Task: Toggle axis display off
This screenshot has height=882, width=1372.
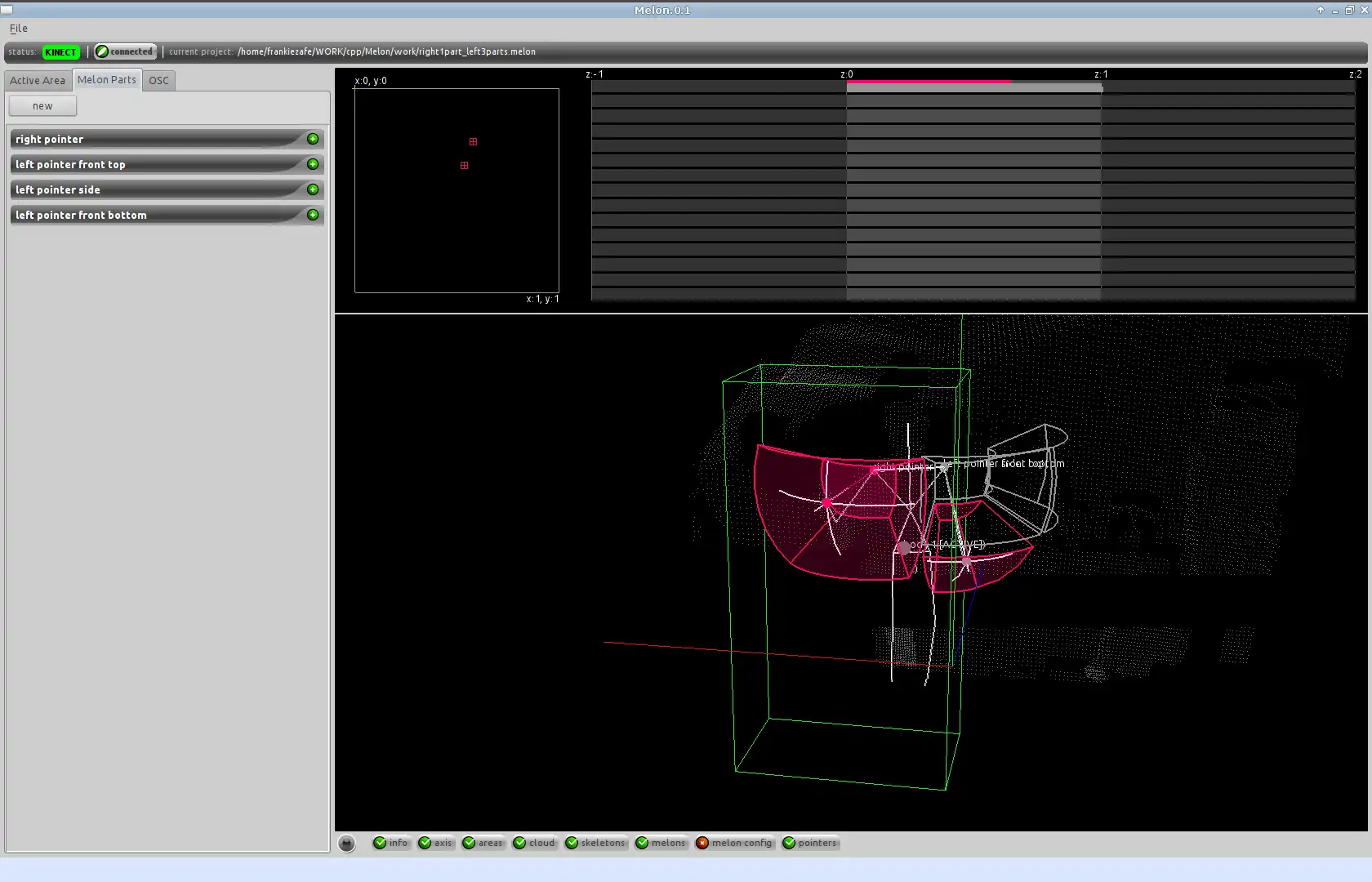Action: [434, 843]
